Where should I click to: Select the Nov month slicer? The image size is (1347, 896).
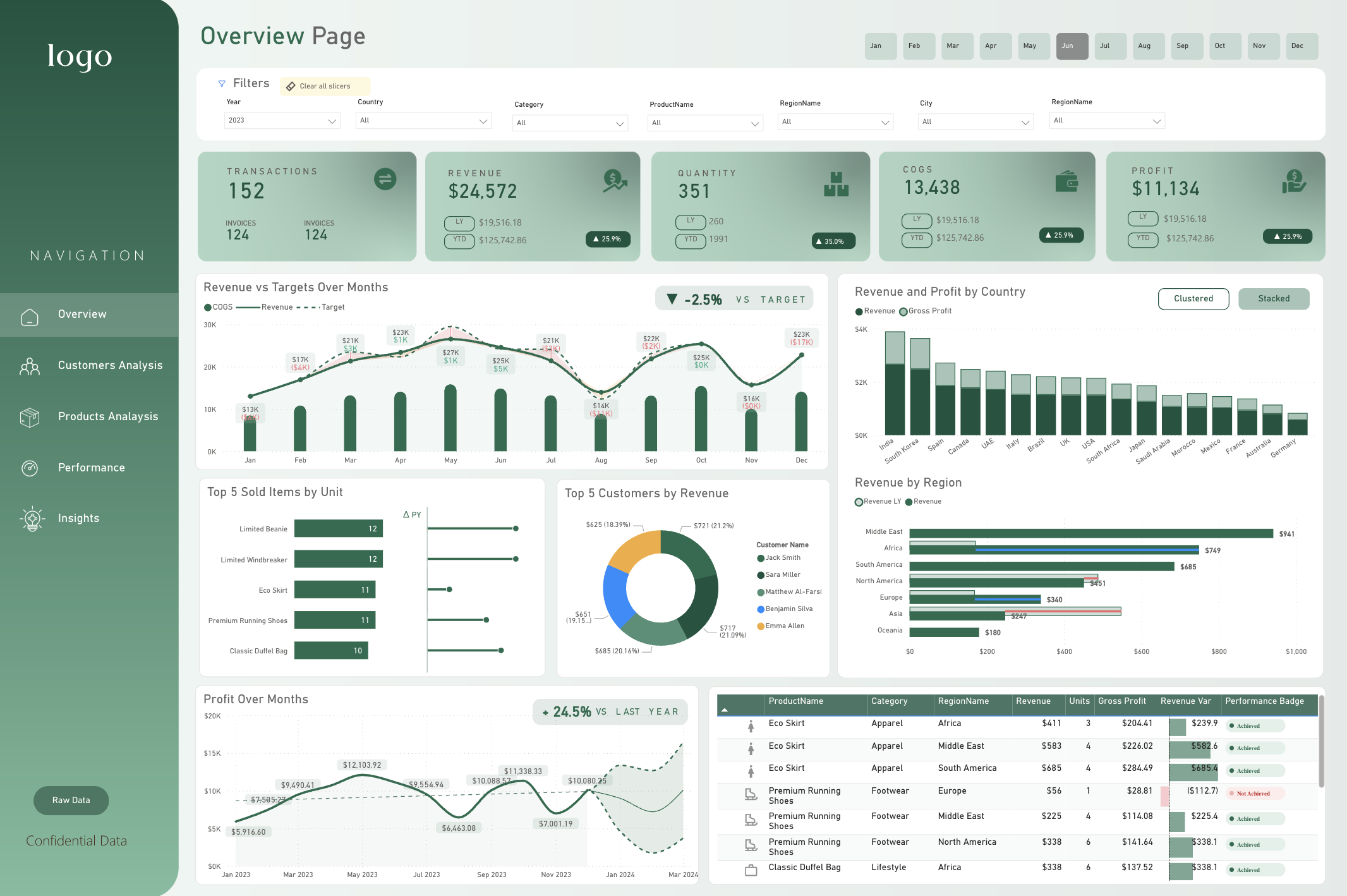coord(1264,46)
